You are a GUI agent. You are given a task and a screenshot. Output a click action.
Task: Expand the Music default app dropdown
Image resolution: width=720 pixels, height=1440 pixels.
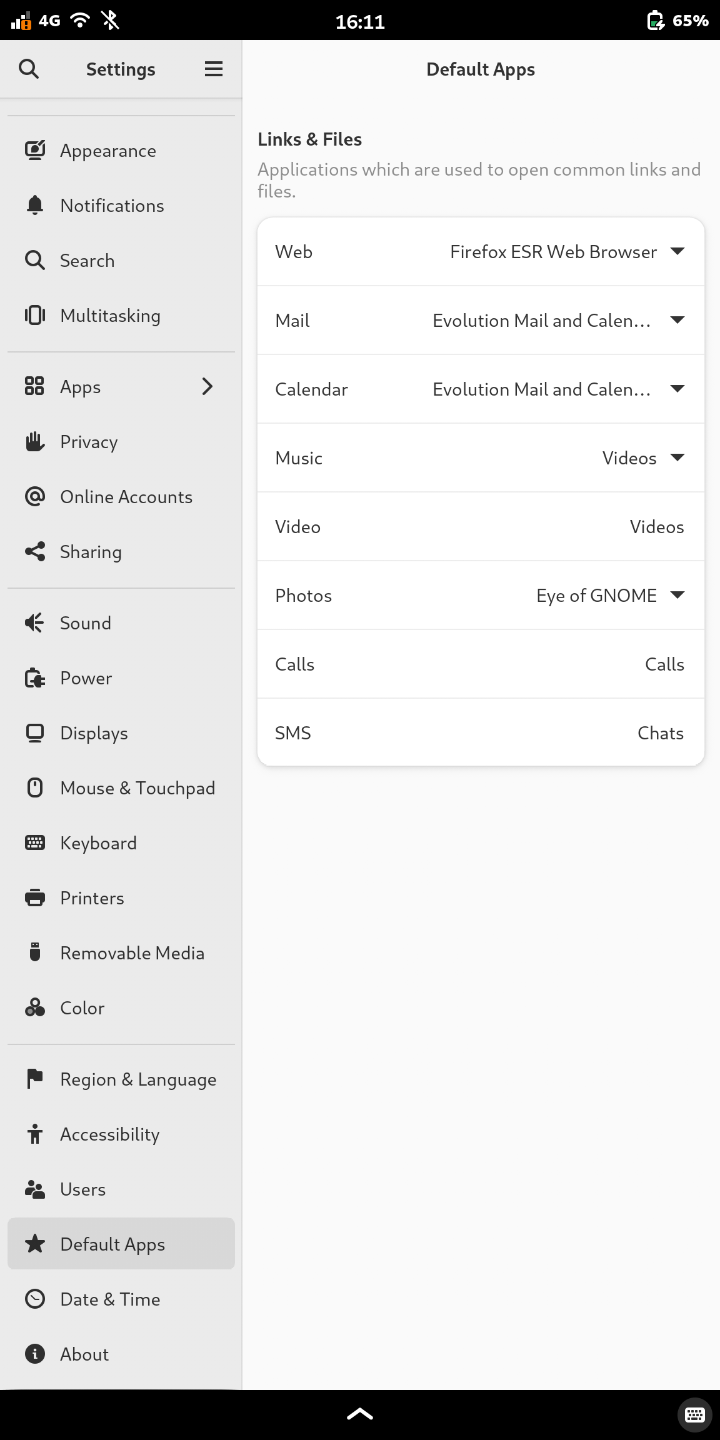tap(676, 458)
